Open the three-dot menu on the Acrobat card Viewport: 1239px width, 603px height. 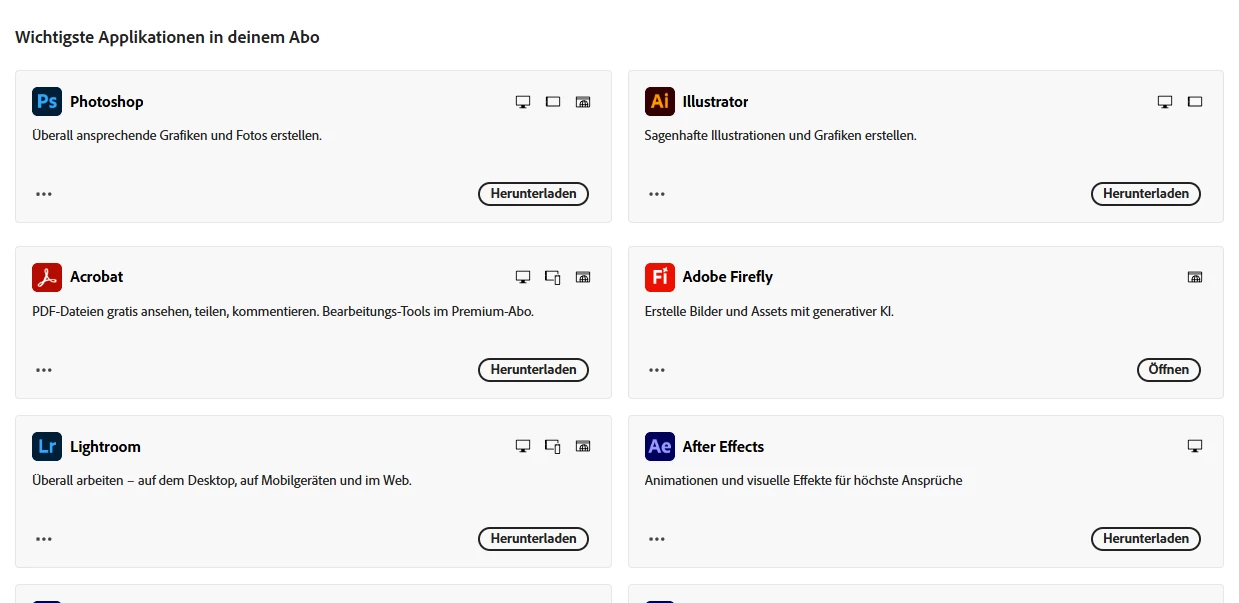(x=44, y=370)
